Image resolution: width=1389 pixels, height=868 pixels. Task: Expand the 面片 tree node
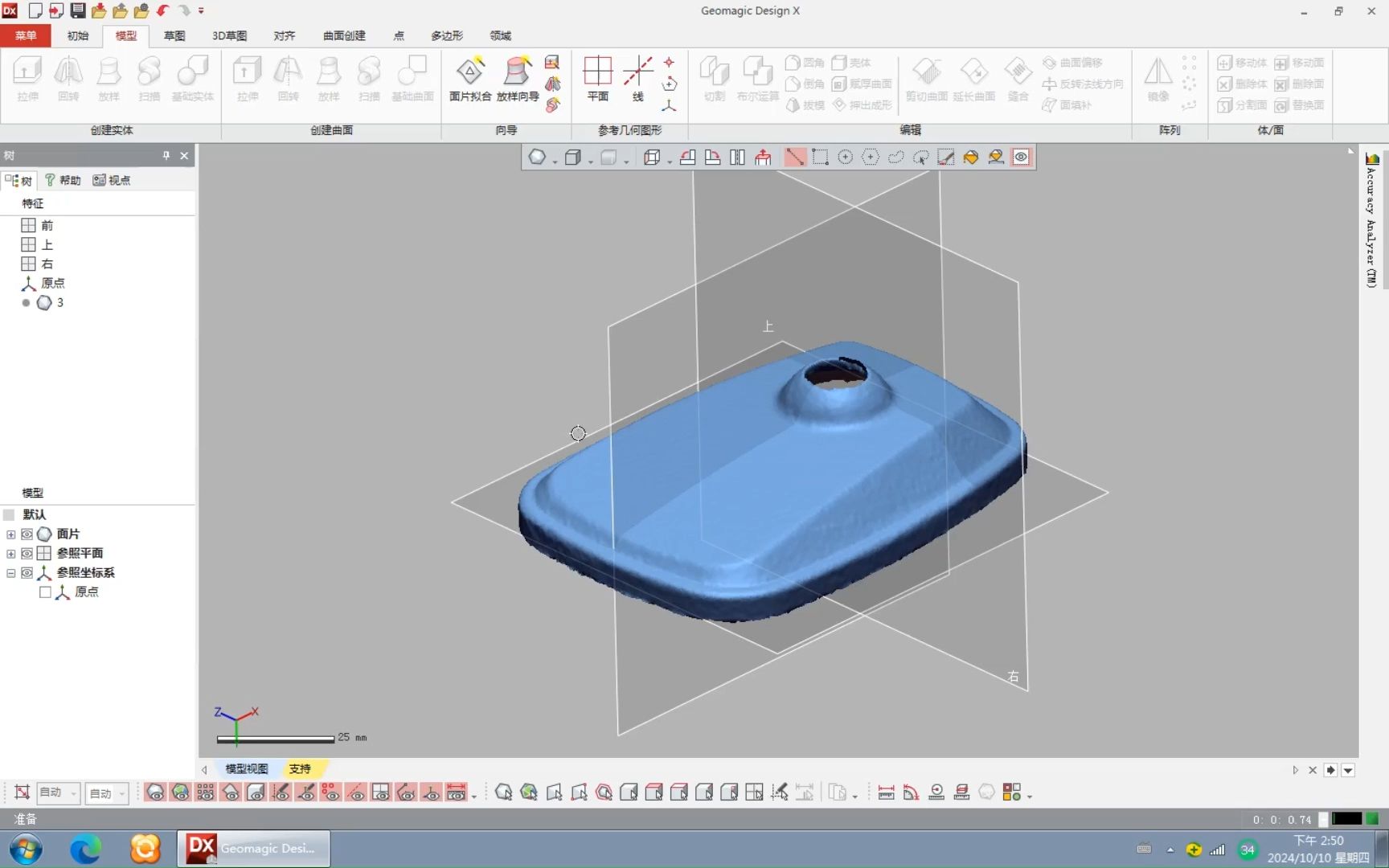pyautogui.click(x=10, y=534)
